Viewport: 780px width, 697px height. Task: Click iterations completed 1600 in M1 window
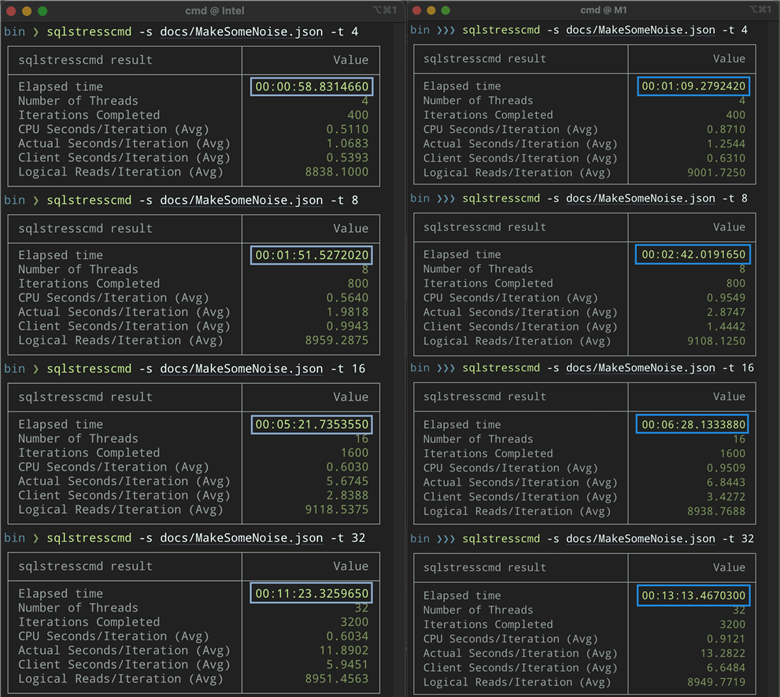733,453
